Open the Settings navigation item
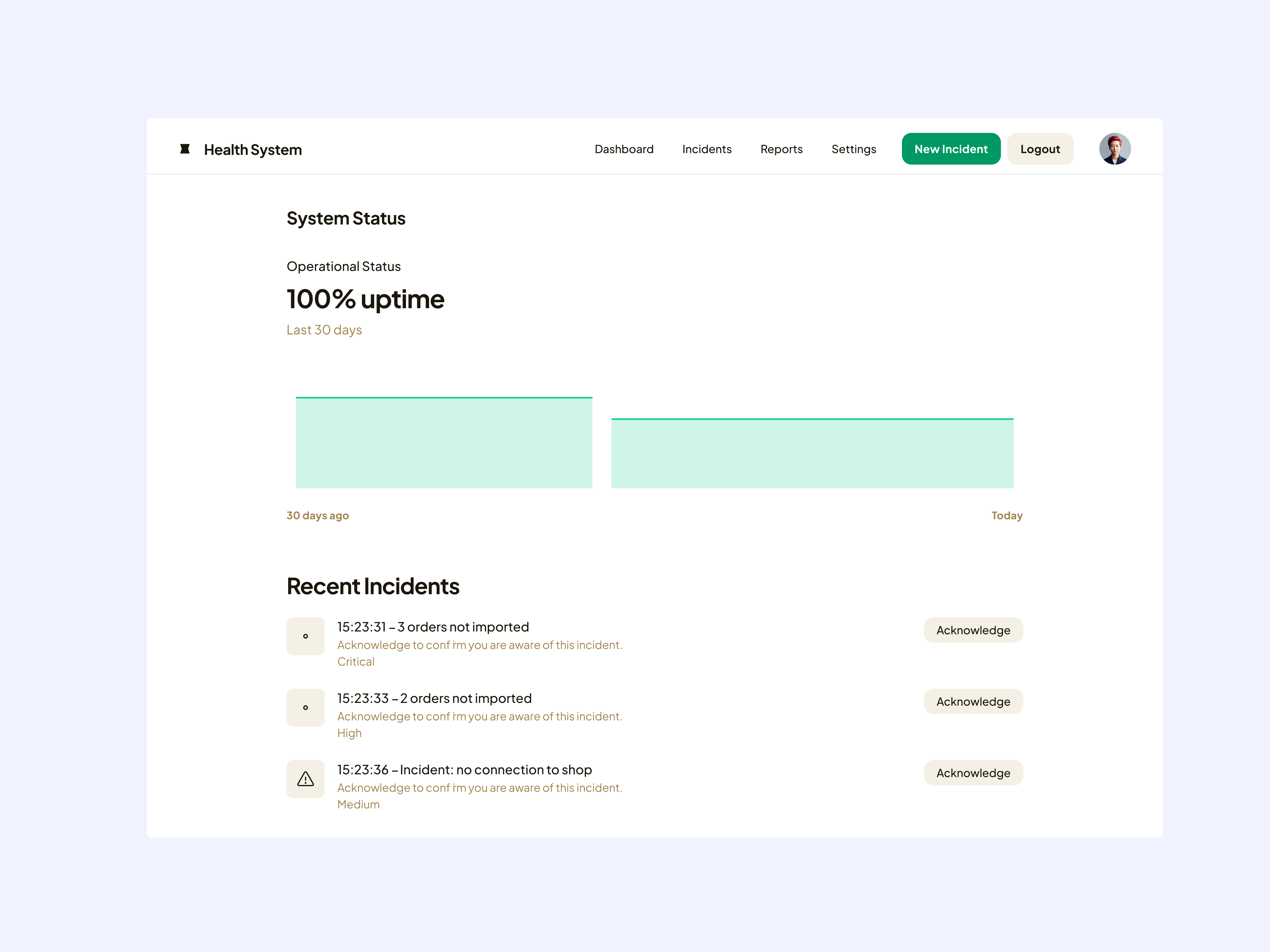Screen dimensions: 1270x952 click(853, 149)
